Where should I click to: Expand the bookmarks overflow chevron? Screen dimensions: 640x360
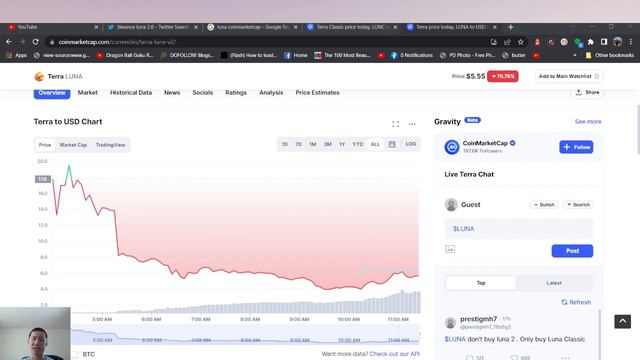click(575, 55)
